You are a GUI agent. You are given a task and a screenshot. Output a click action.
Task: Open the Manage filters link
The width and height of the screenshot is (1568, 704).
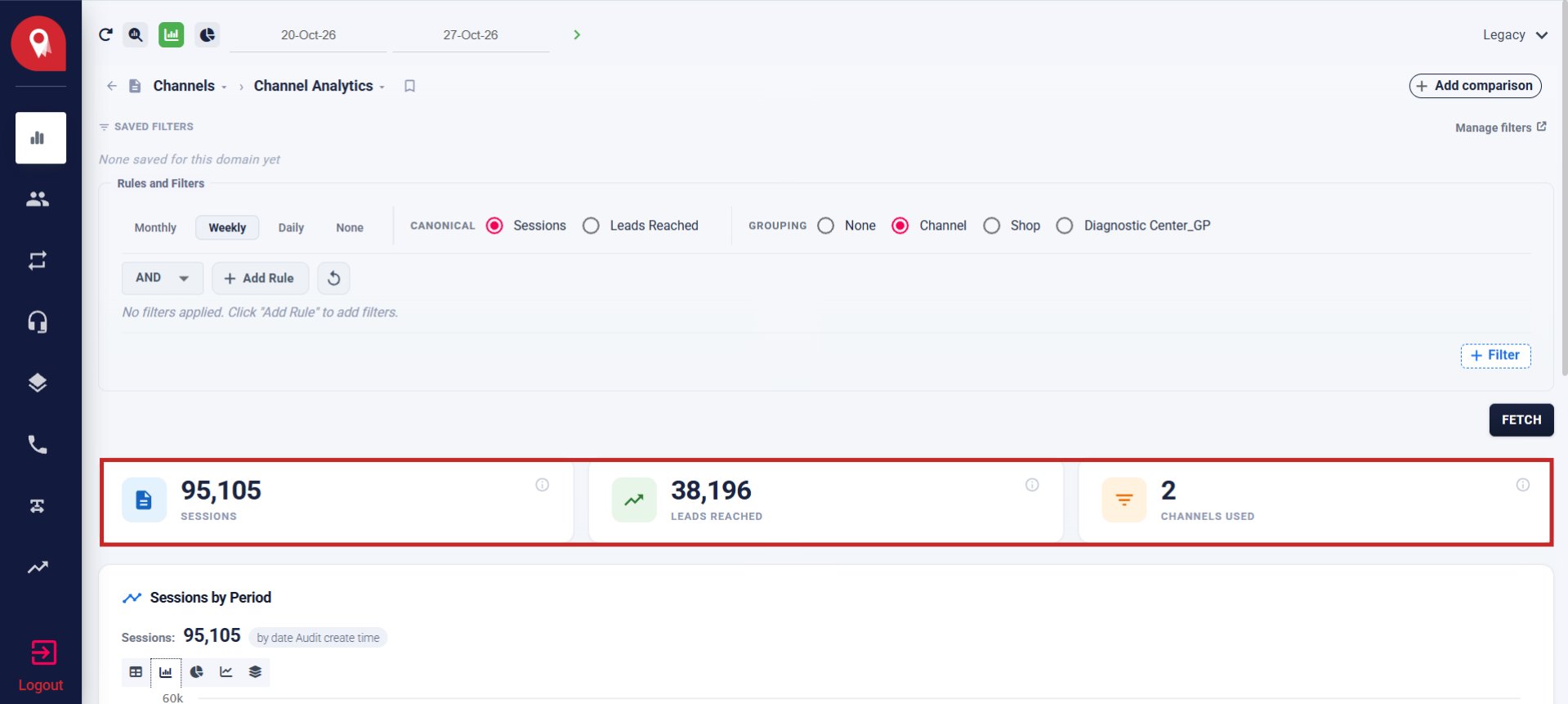coord(1500,128)
